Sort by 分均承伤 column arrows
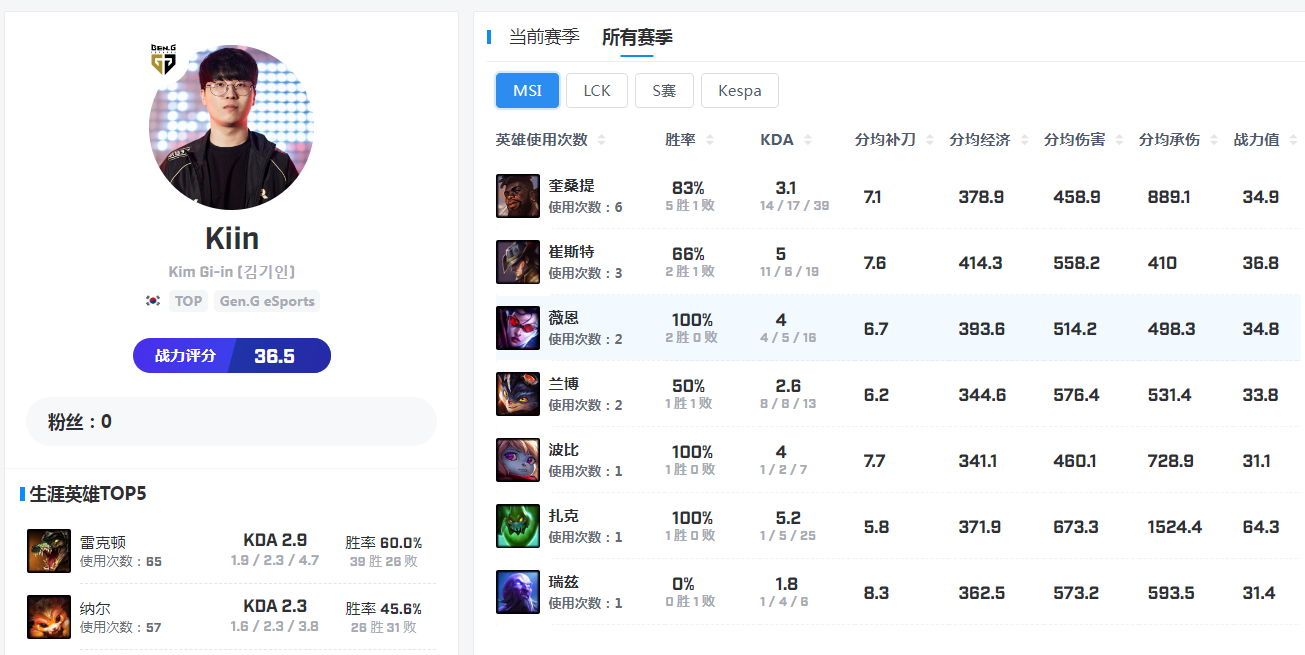 [x=1214, y=140]
